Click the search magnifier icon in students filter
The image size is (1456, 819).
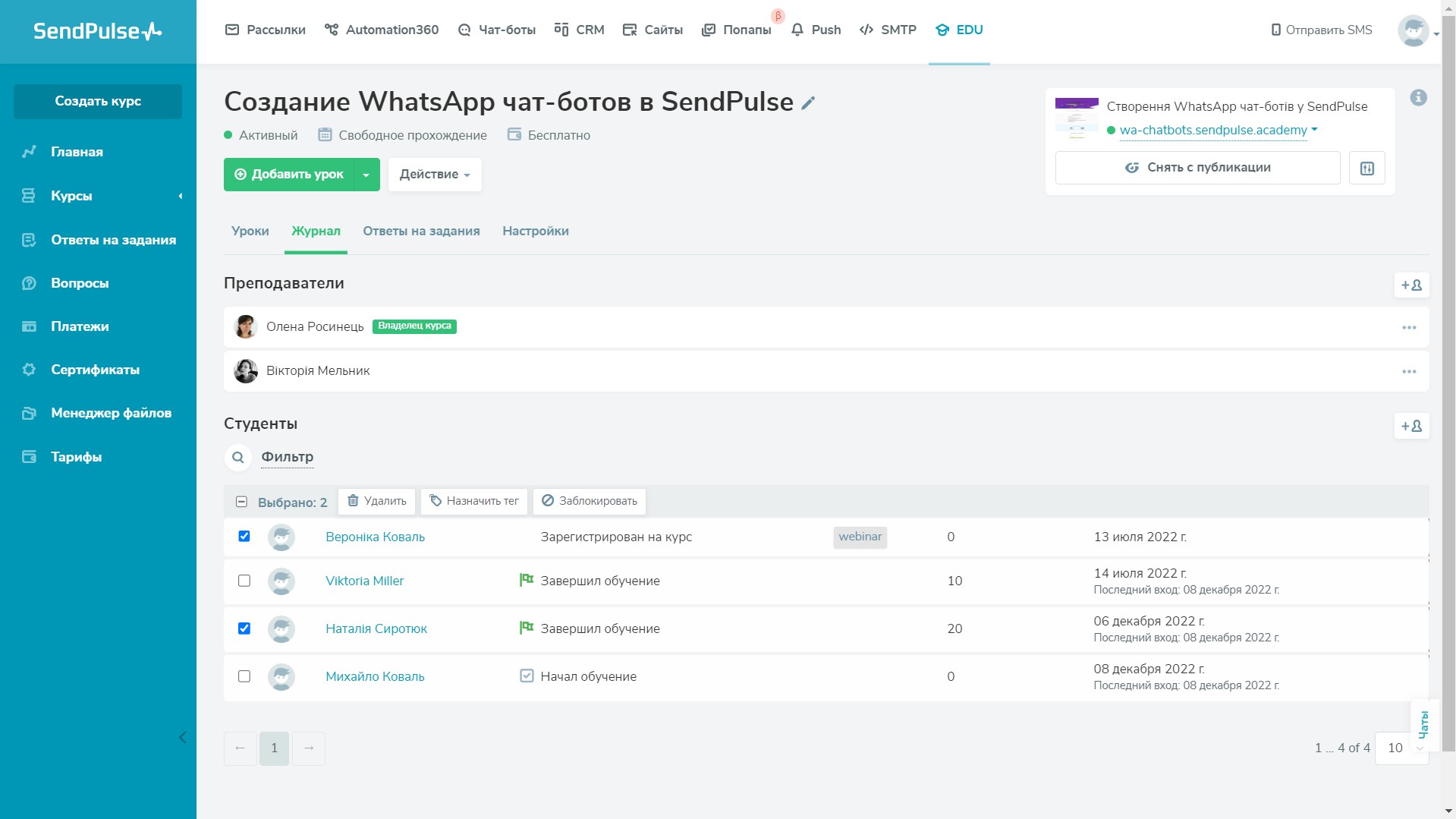point(237,457)
